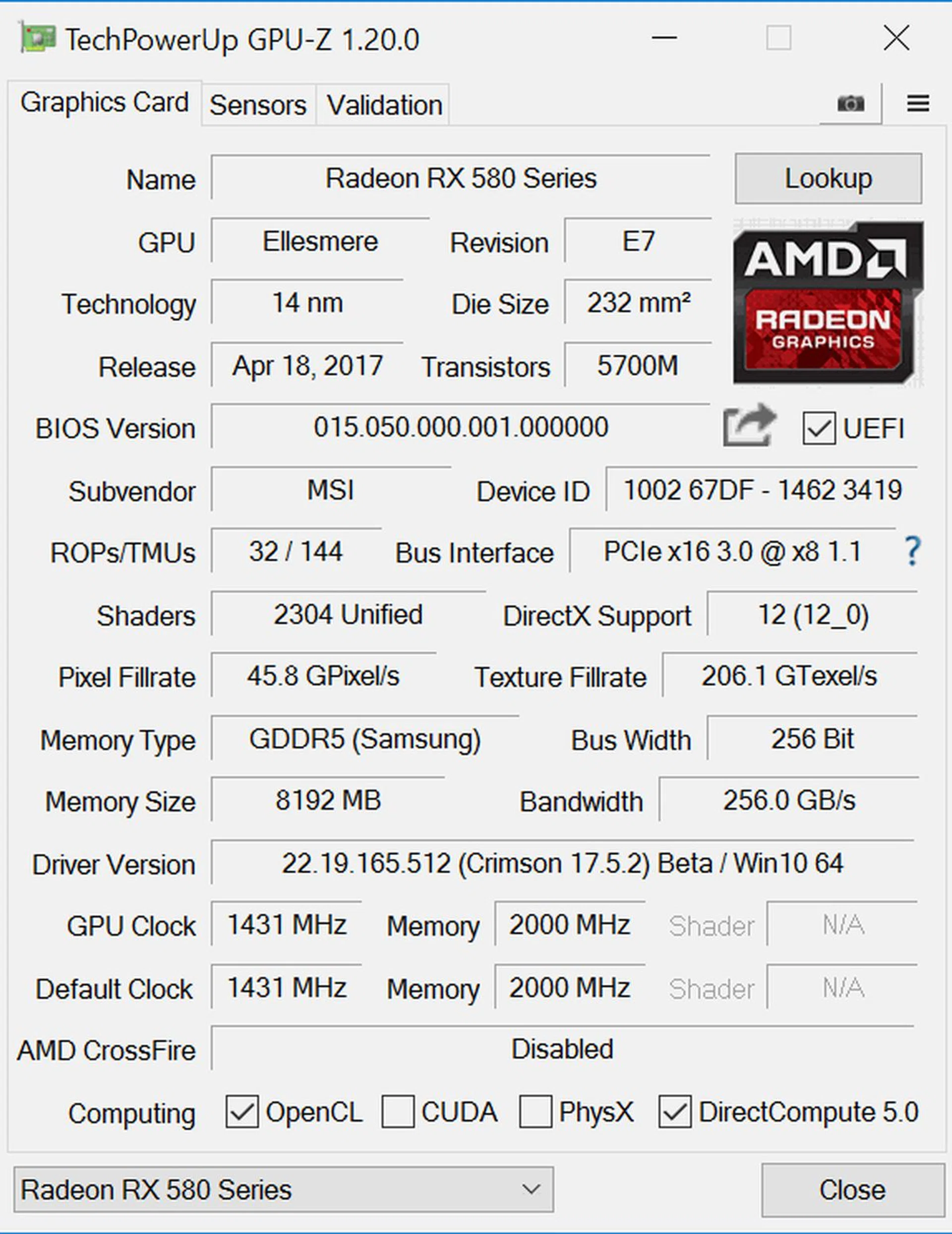Click the Close button
This screenshot has width=952, height=1234.
tap(852, 1190)
